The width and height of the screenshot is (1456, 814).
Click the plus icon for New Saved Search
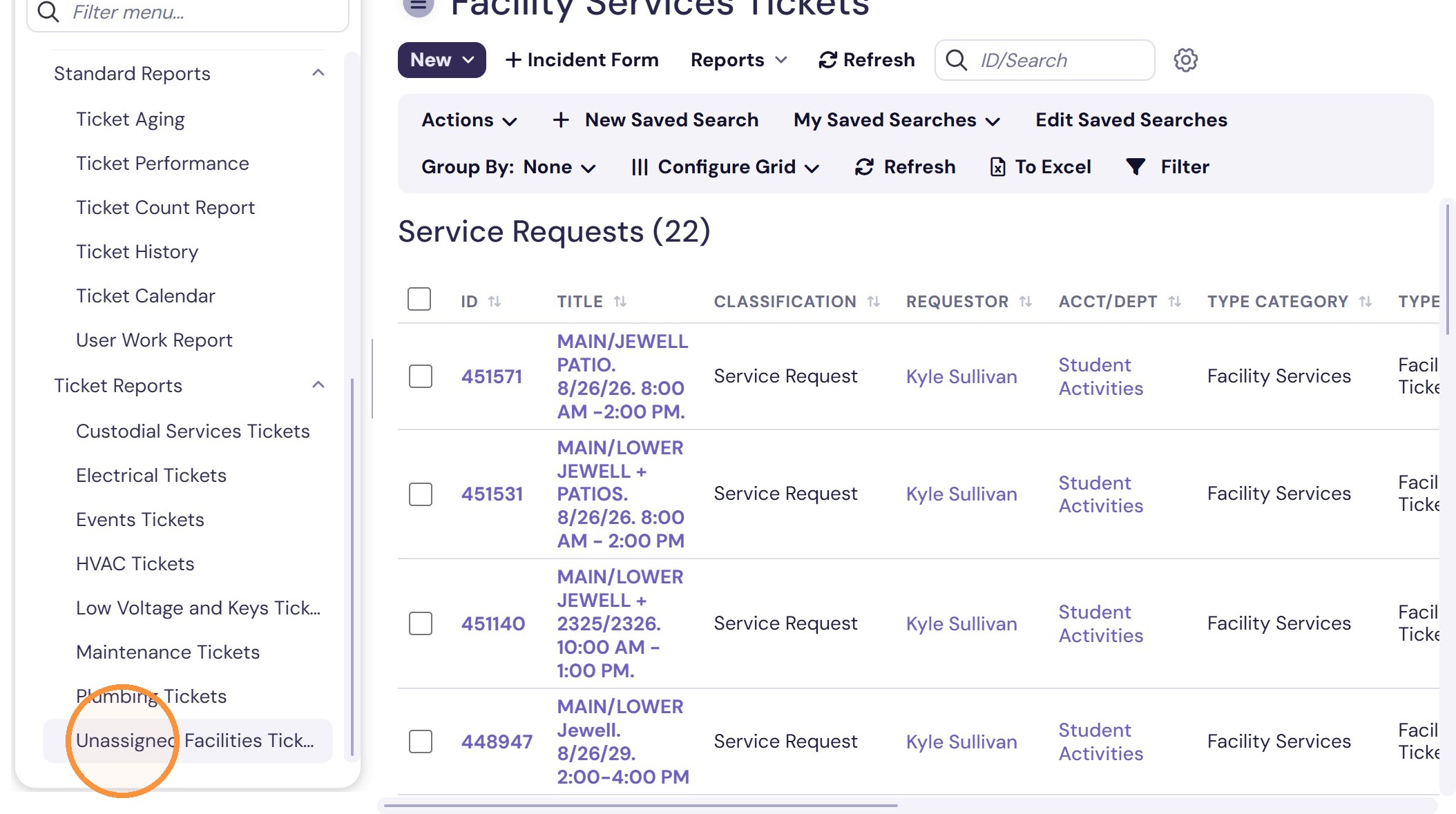(x=561, y=120)
